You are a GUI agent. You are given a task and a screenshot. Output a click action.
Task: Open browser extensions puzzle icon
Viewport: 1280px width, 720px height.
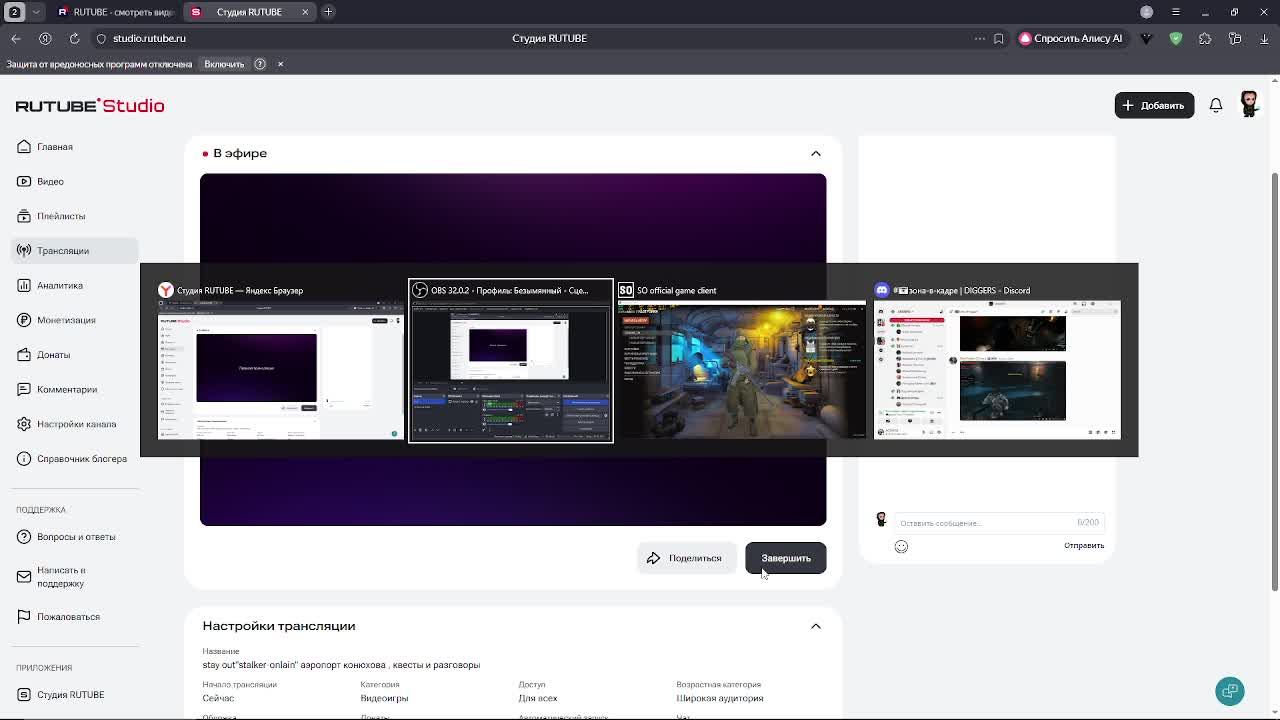pyautogui.click(x=1205, y=38)
